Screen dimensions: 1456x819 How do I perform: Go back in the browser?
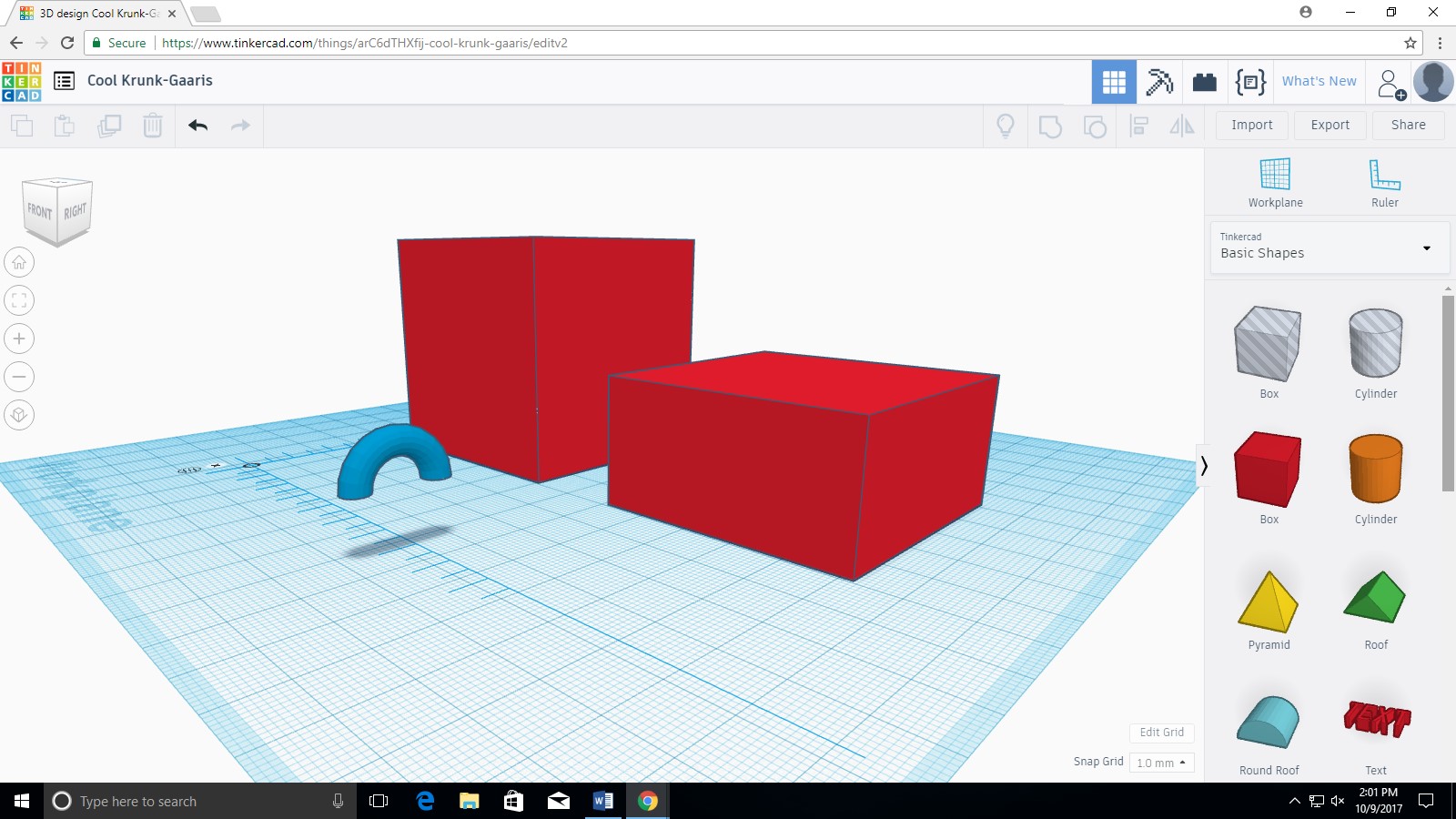coord(16,43)
